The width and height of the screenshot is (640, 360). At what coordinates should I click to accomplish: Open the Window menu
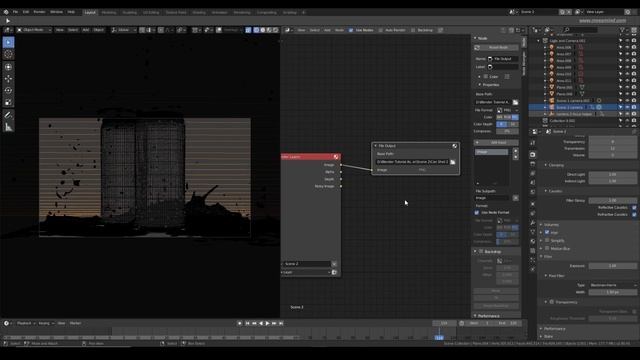point(56,12)
